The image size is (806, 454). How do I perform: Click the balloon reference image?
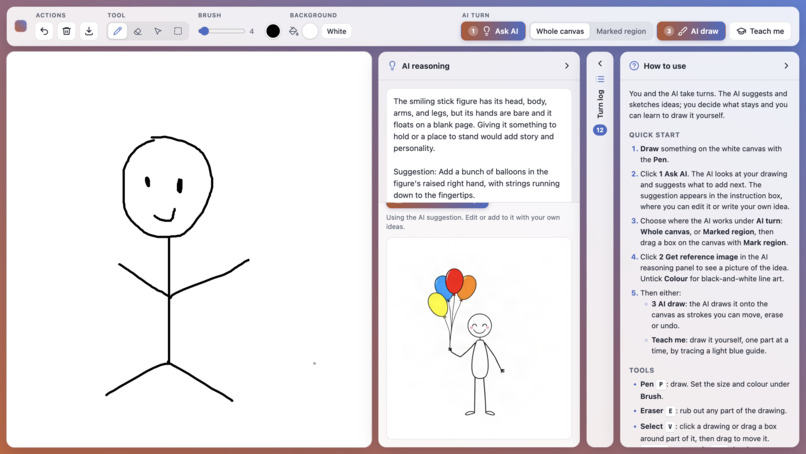point(479,338)
